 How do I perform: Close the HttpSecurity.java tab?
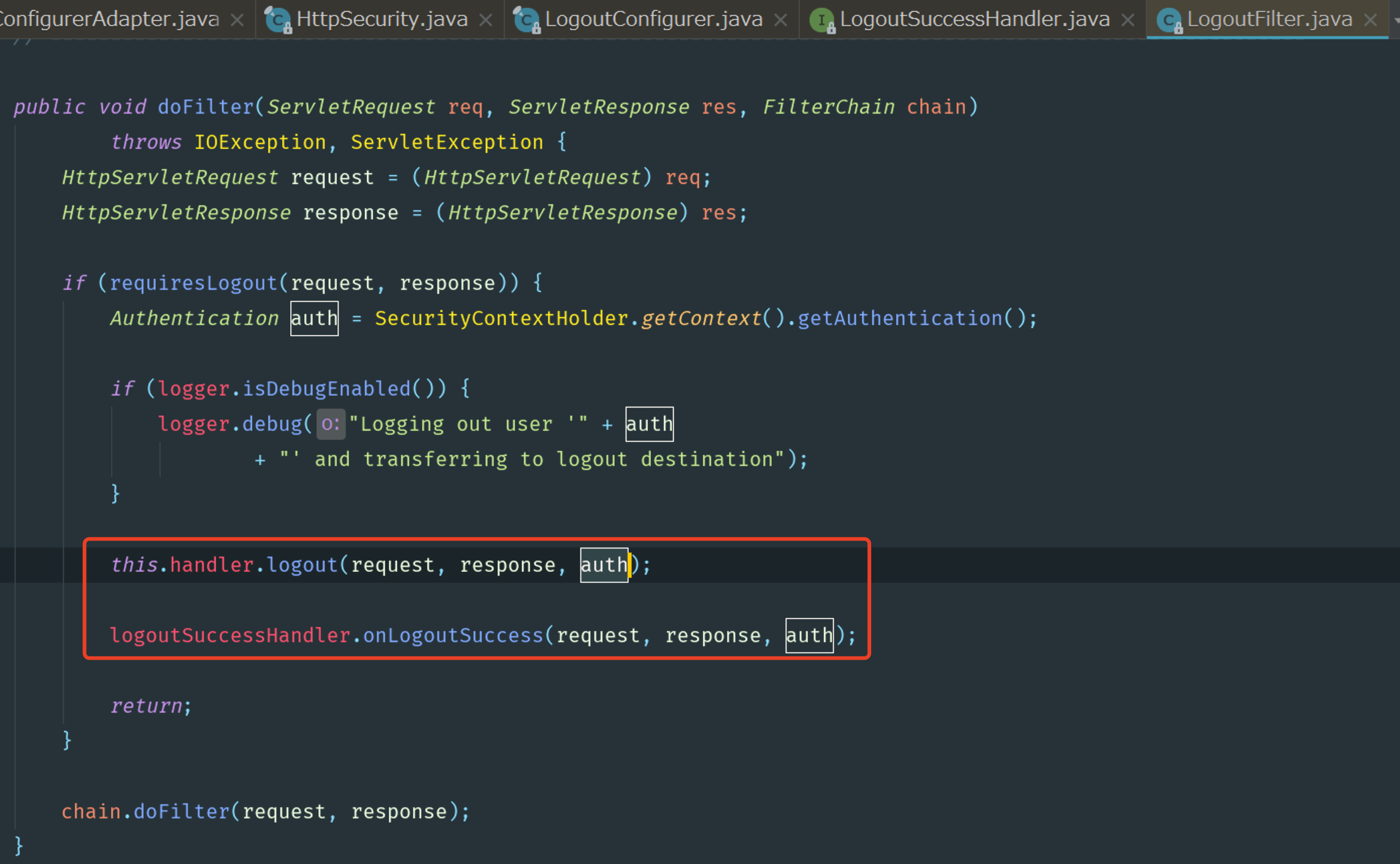pos(486,20)
